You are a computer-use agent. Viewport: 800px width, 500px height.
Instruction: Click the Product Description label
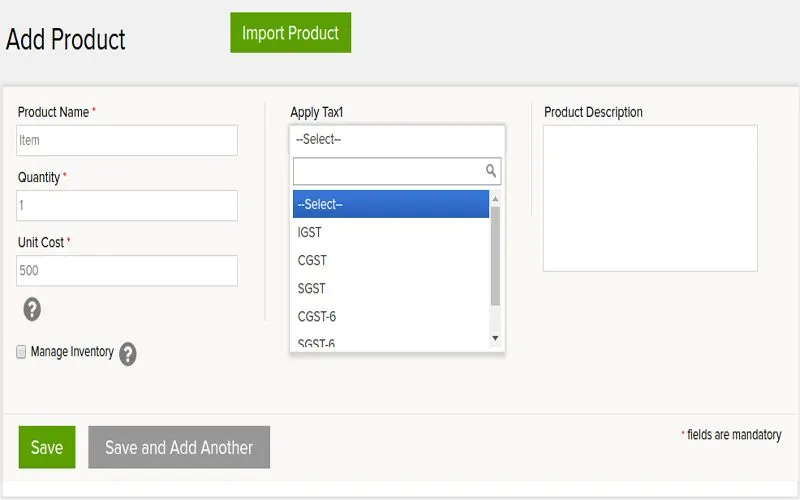click(x=593, y=112)
